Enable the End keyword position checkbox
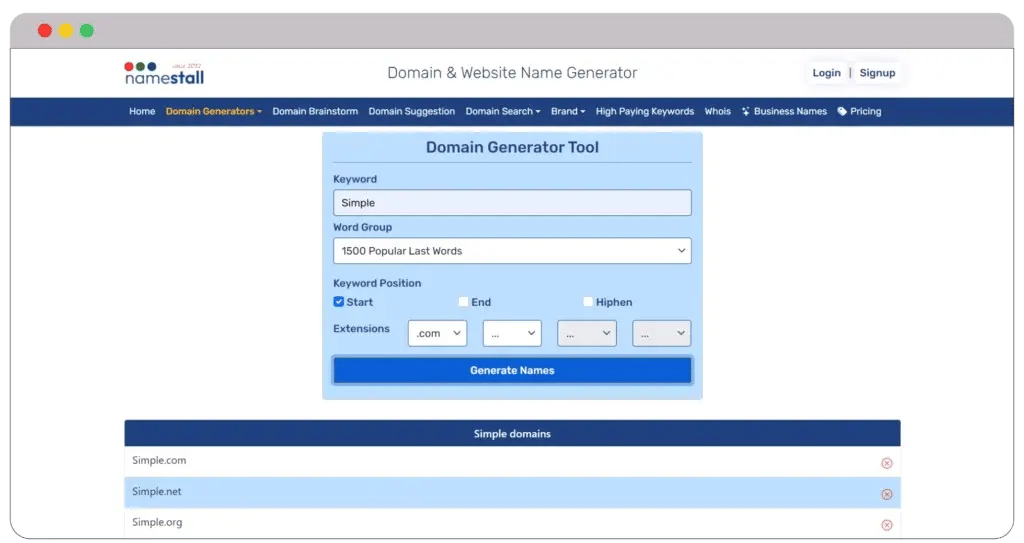Screen dimensions: 1024x543 (x=463, y=302)
